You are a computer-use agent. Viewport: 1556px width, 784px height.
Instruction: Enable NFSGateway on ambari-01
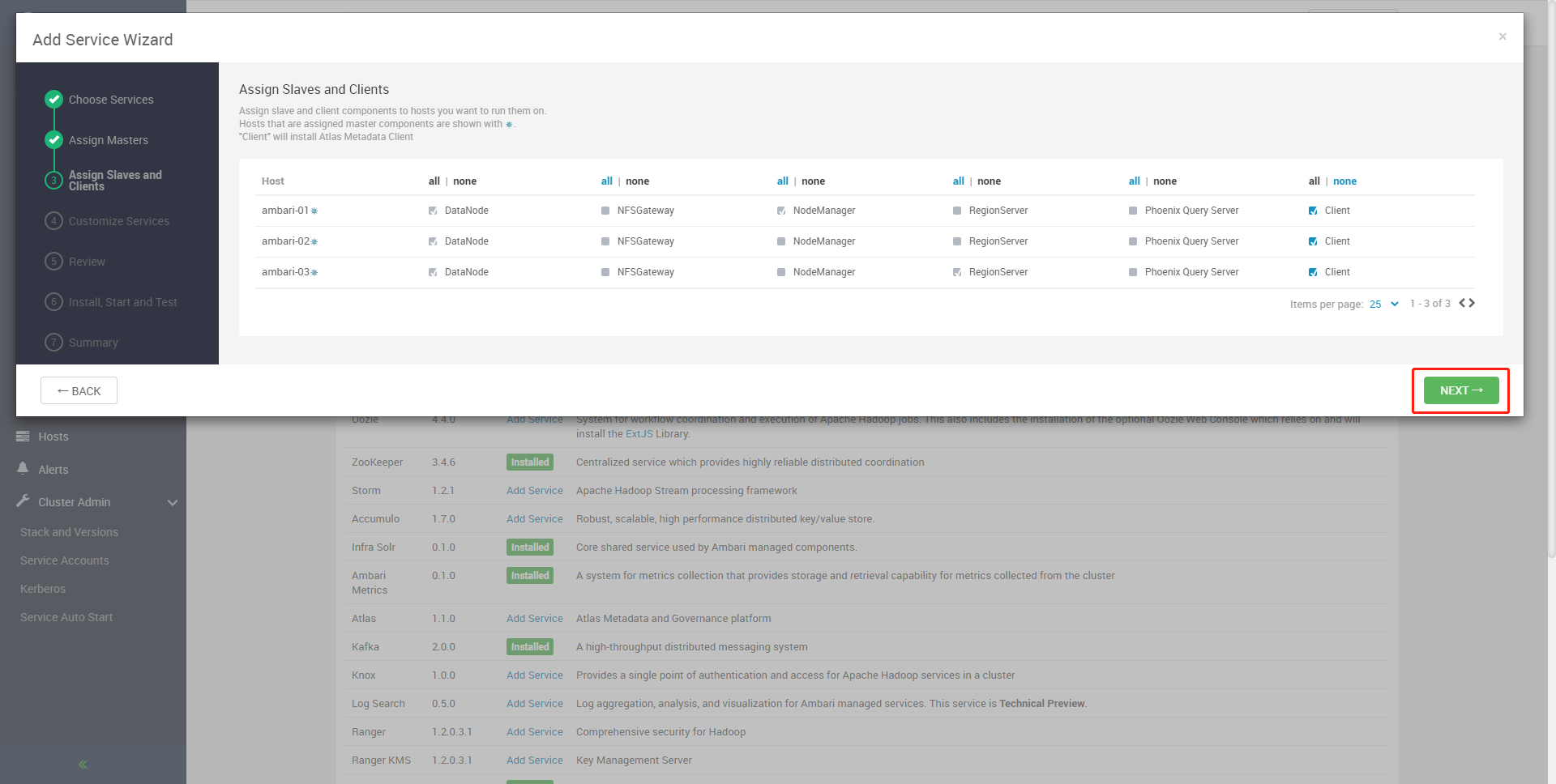[605, 211]
